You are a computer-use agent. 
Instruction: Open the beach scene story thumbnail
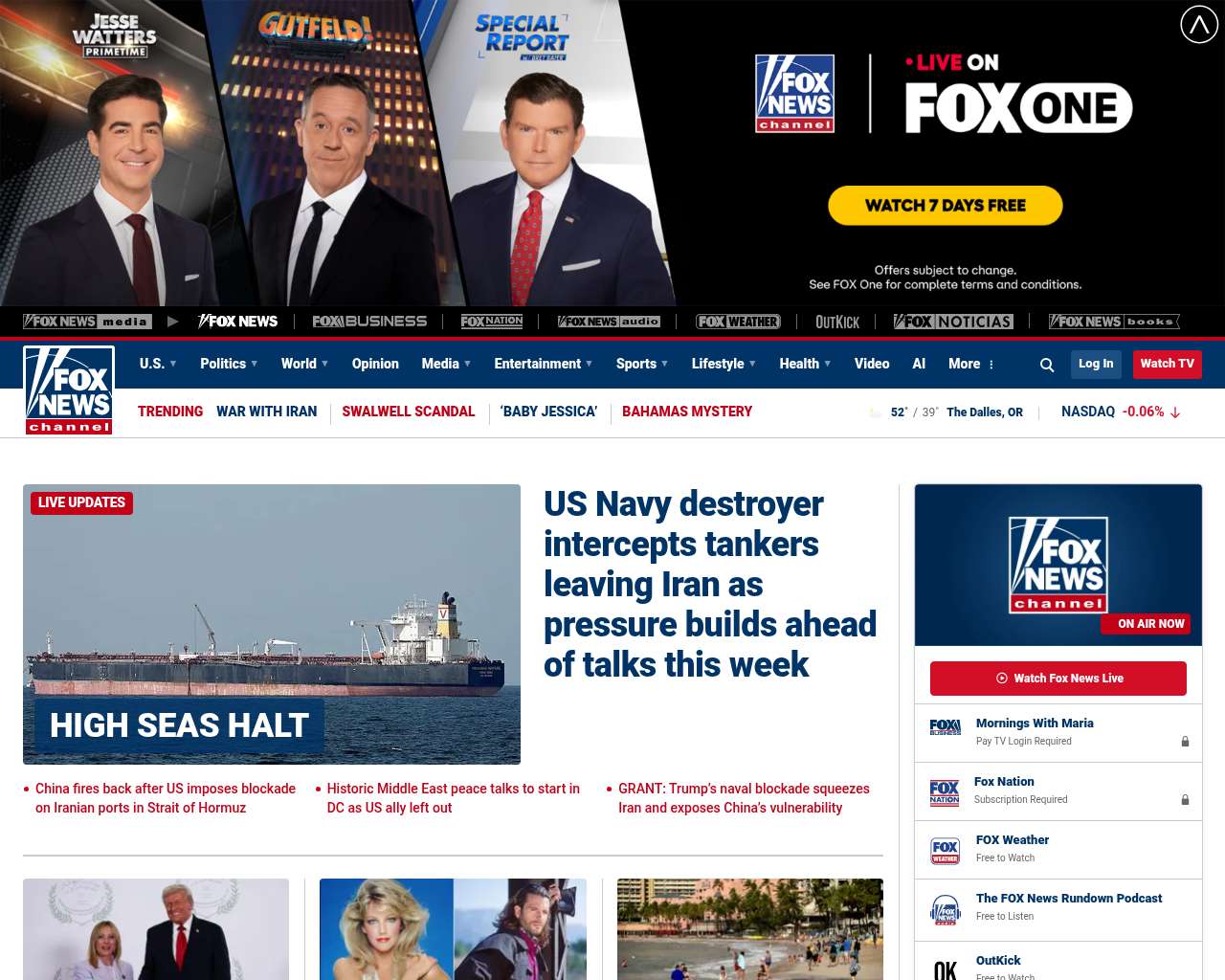pyautogui.click(x=750, y=929)
